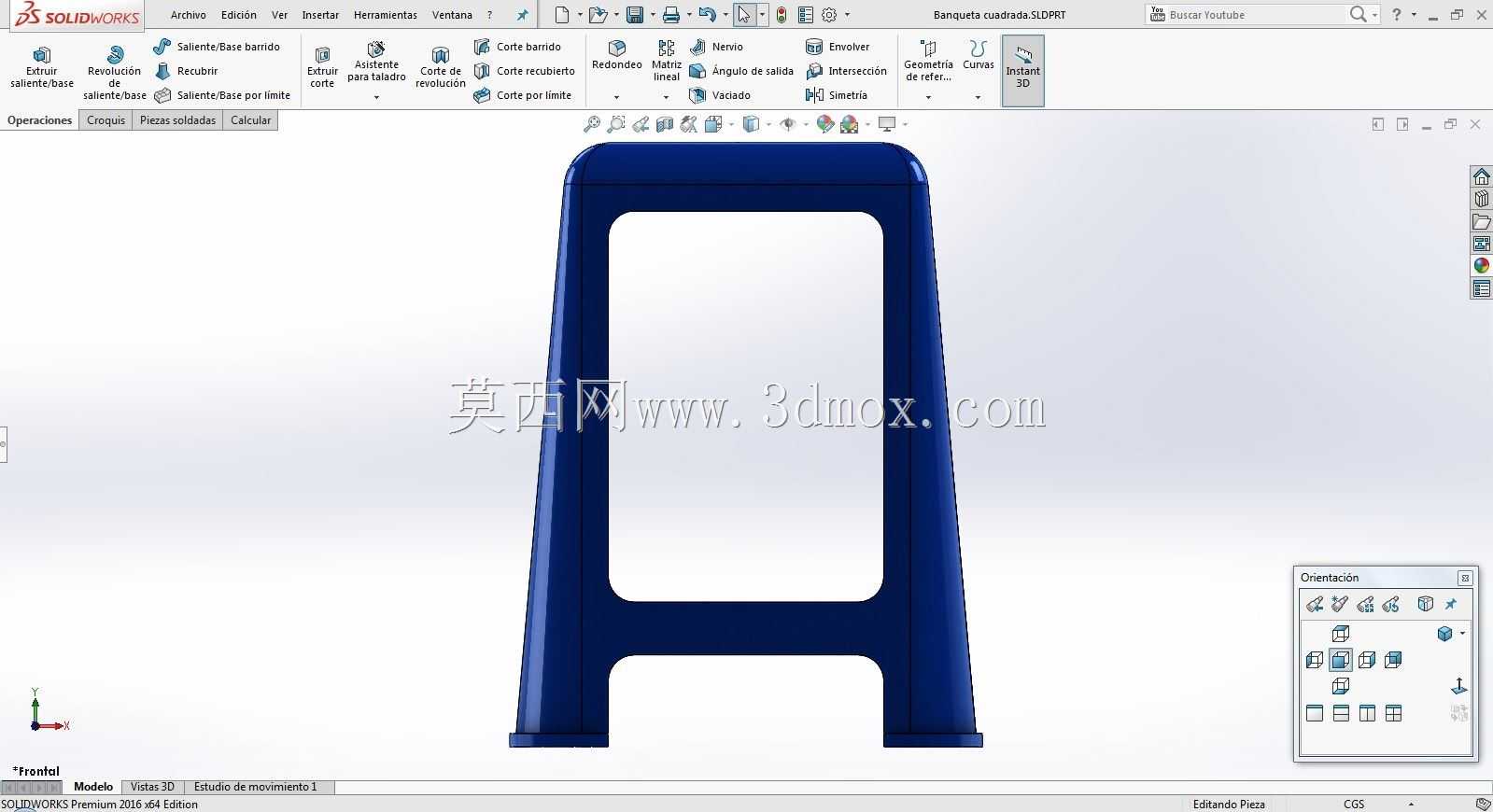1493x812 pixels.
Task: Select the Vaciado shell tool
Action: (720, 95)
